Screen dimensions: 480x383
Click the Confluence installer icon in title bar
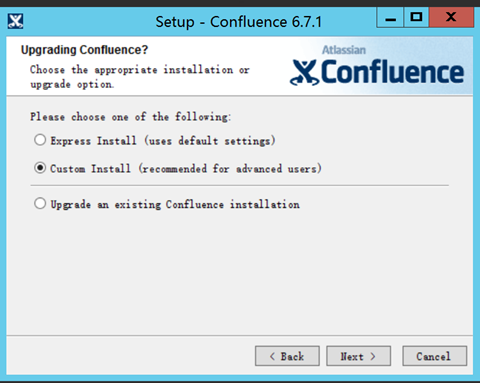[15, 21]
